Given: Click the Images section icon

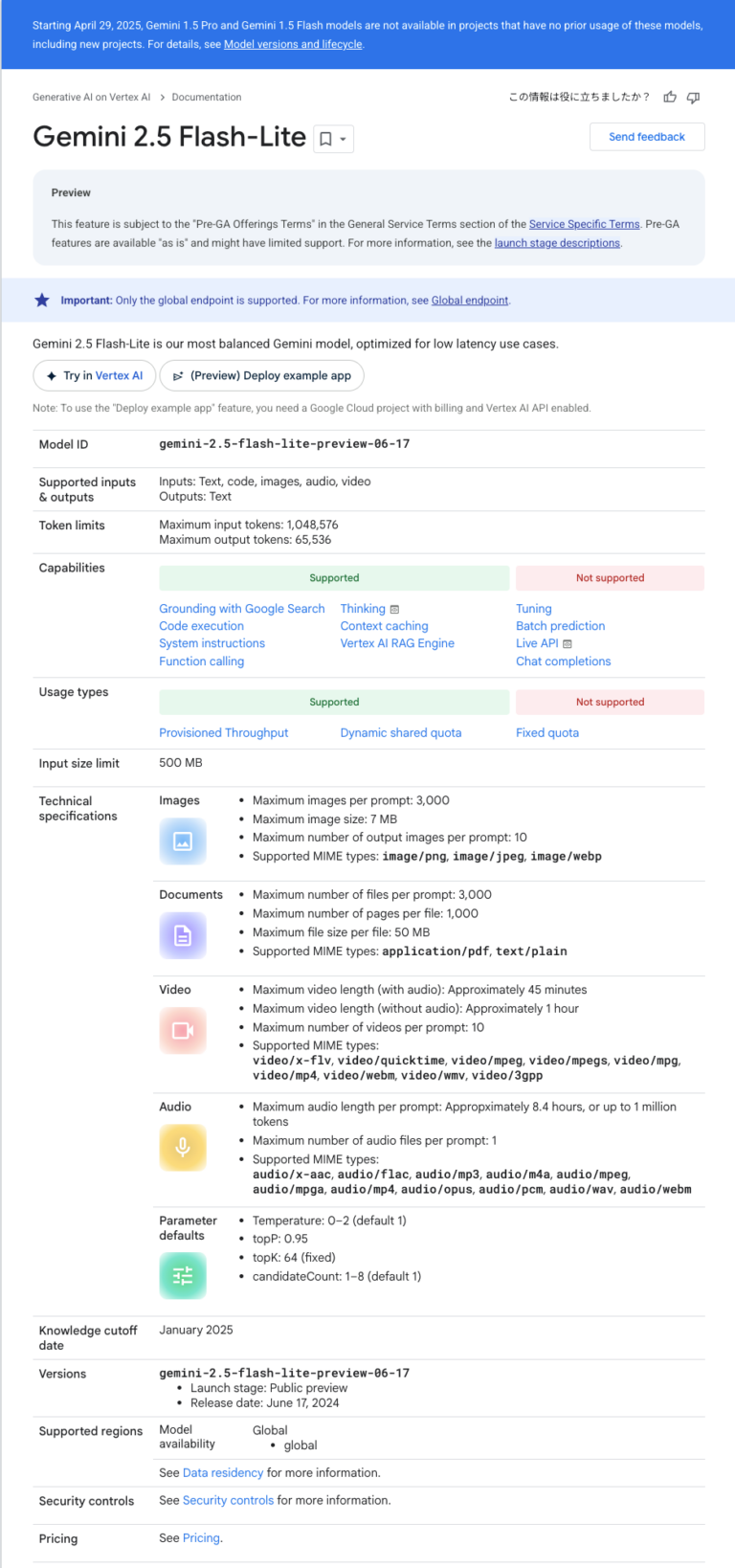Looking at the screenshot, I should pyautogui.click(x=183, y=841).
